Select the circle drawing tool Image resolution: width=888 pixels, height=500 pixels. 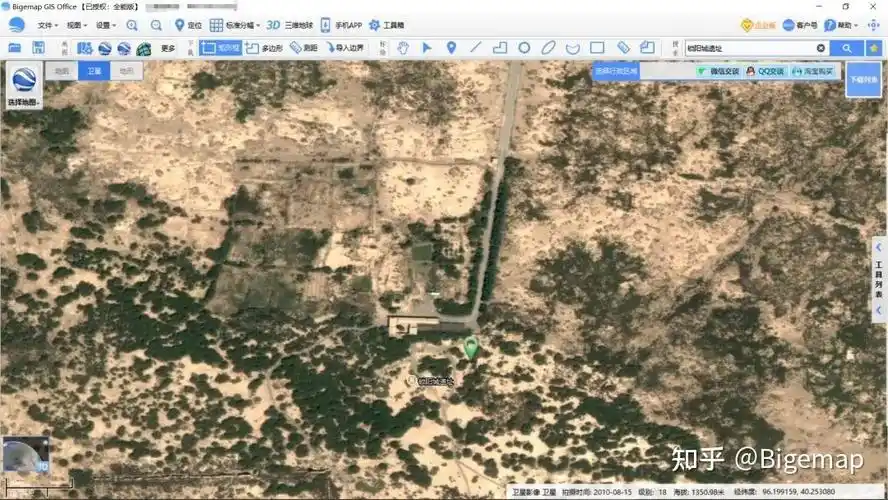point(524,47)
